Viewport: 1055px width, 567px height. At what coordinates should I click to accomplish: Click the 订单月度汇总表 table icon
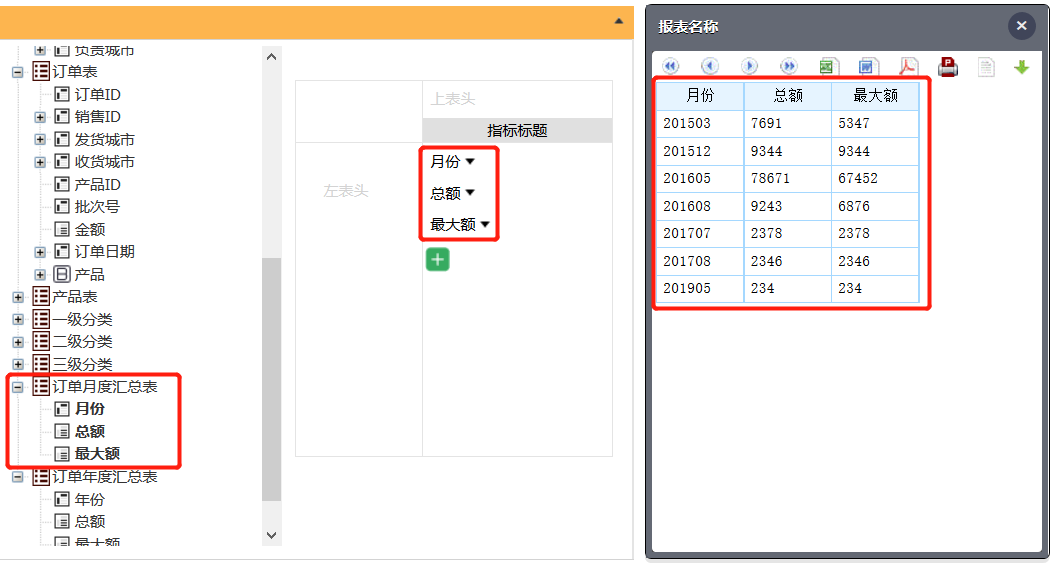pyautogui.click(x=41, y=387)
